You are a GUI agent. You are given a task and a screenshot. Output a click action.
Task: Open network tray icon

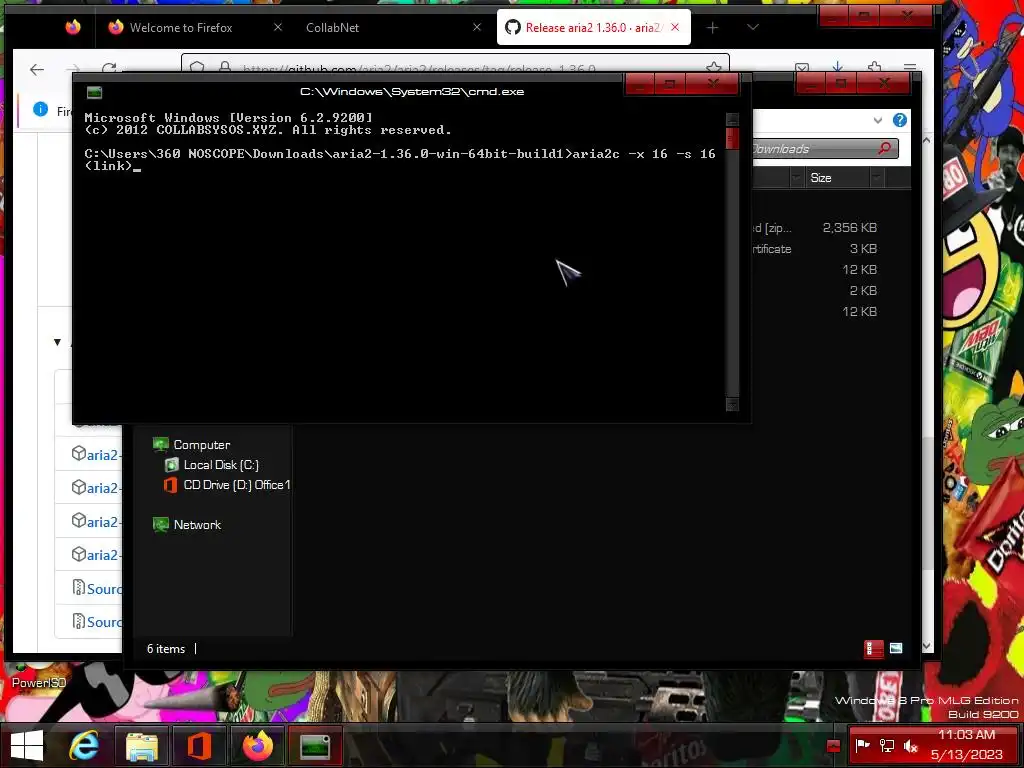[886, 745]
